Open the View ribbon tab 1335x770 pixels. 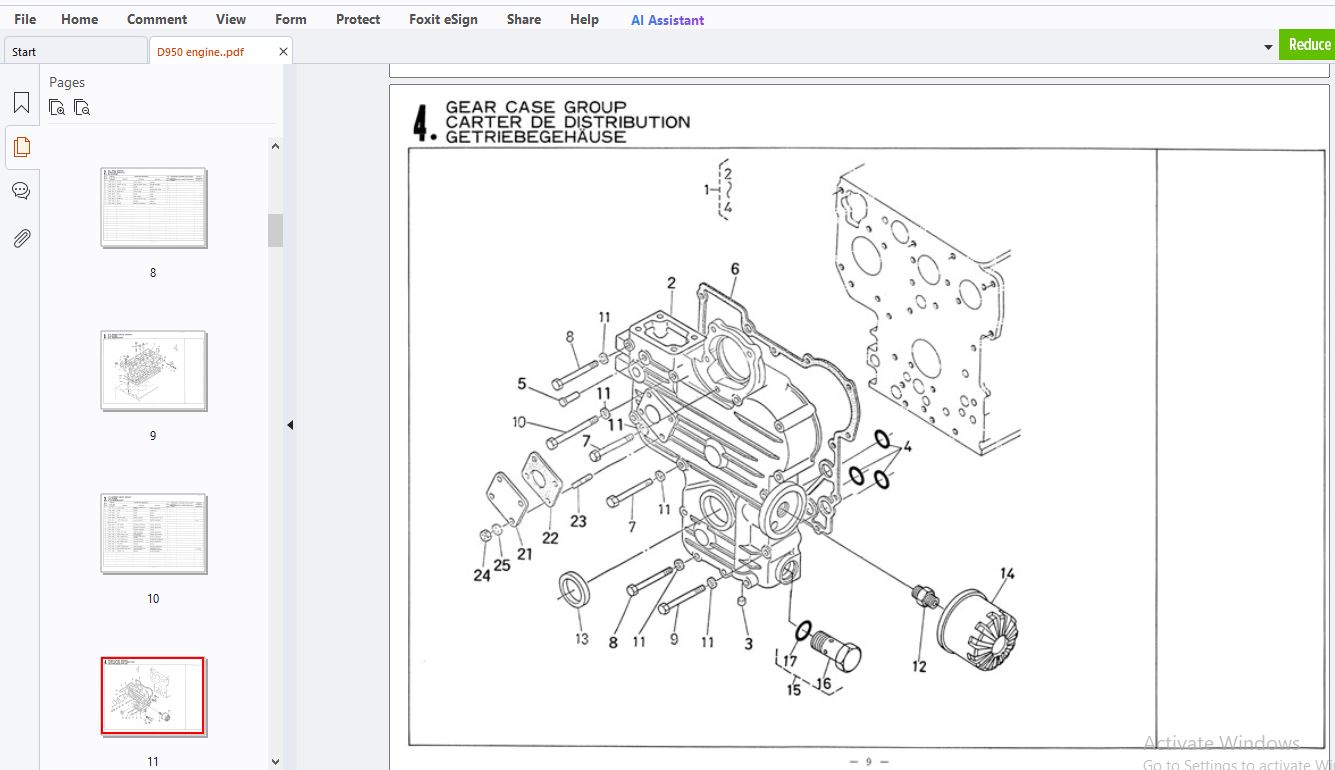[231, 19]
